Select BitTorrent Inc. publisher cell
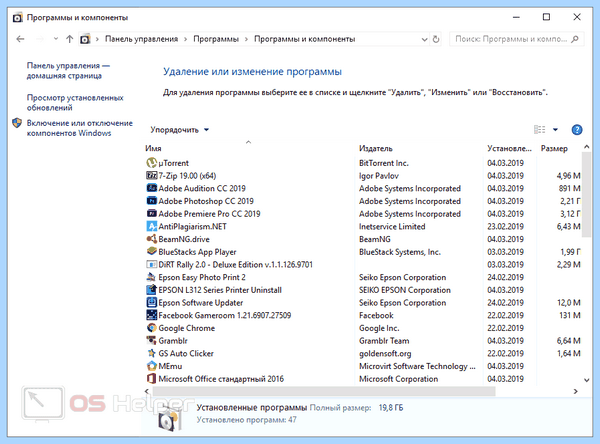 pos(384,163)
